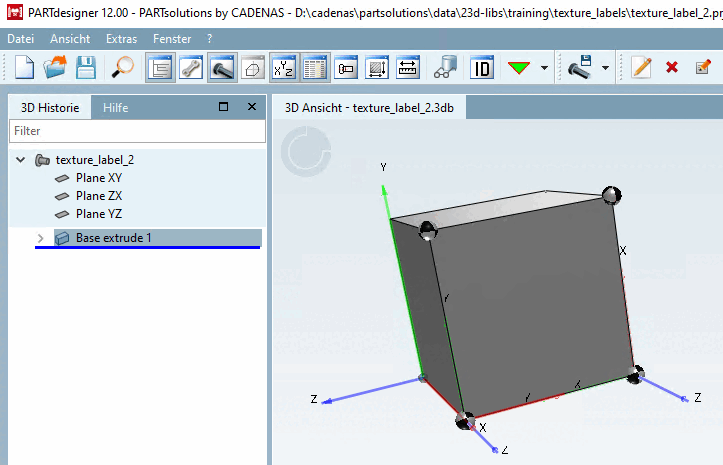Switch to the Hilfe tab
This screenshot has height=465, width=723.
click(x=115, y=107)
